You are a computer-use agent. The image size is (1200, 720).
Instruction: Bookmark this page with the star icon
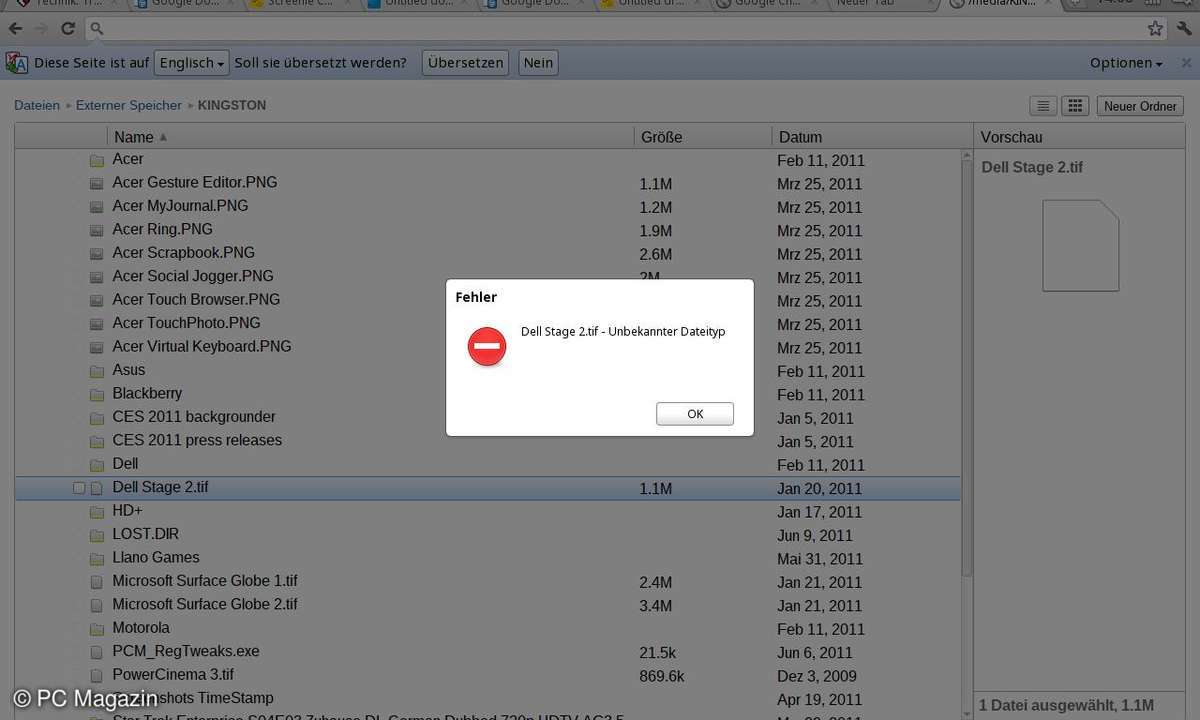[1155, 28]
